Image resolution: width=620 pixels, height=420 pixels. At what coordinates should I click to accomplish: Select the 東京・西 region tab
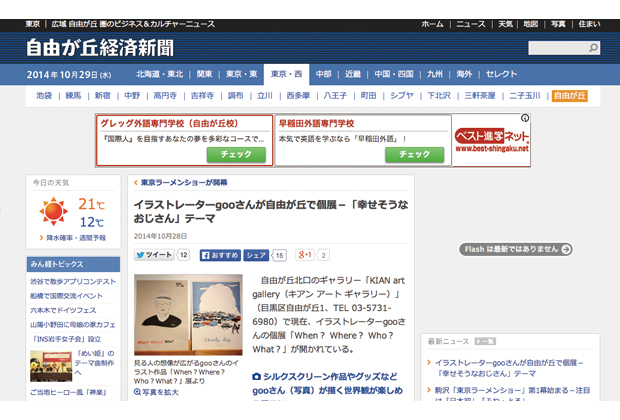pyautogui.click(x=287, y=74)
